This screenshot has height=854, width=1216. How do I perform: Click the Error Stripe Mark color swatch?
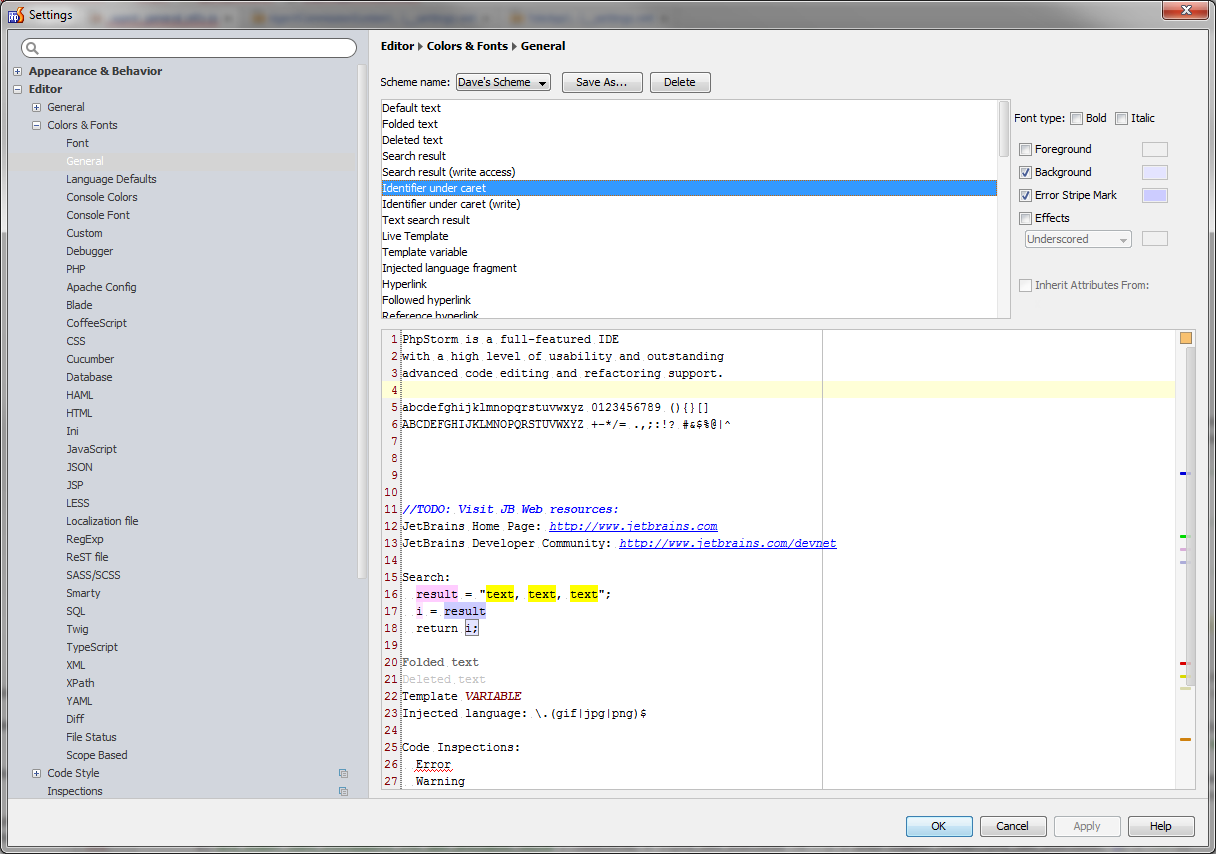coord(1154,195)
